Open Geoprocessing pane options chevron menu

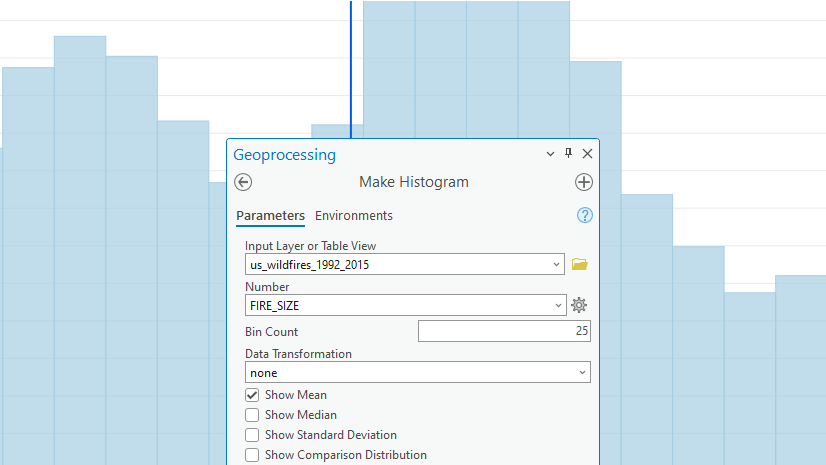(549, 154)
